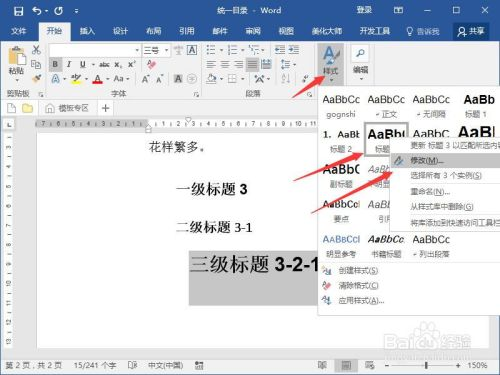This screenshot has width=500, height=375.
Task: Toggle superscript formatting
Action: (132, 64)
